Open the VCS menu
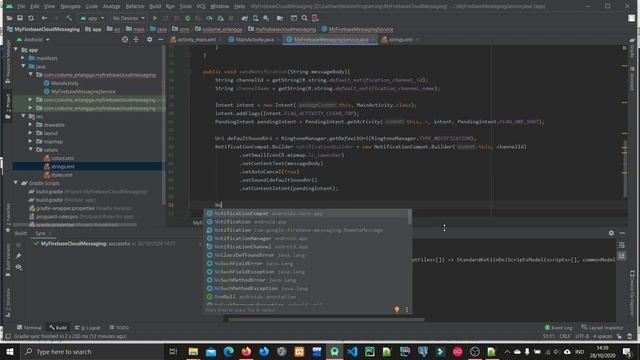Viewport: 640px width, 360px height. pyautogui.click(x=201, y=6)
